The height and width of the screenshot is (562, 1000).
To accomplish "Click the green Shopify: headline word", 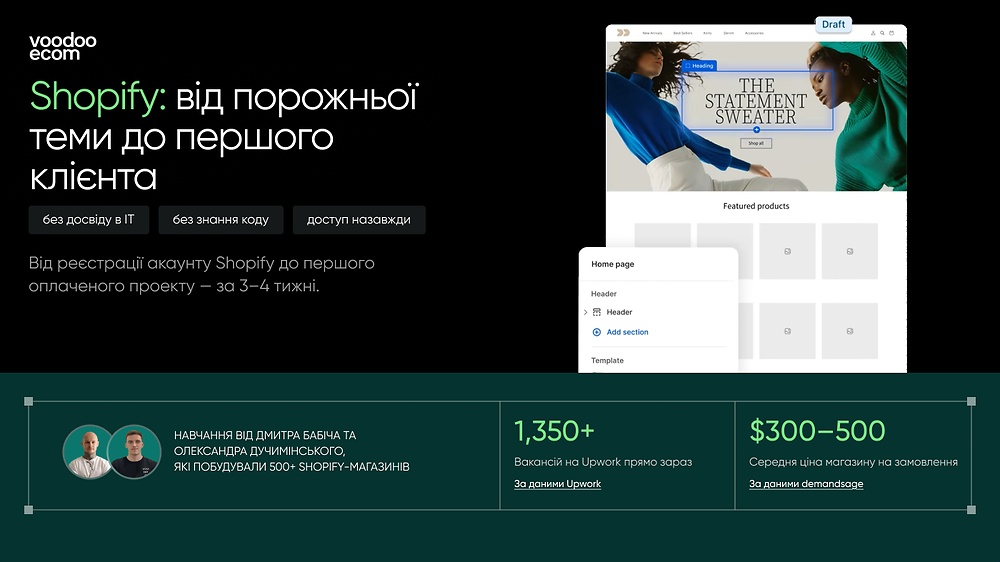I will [x=98, y=97].
